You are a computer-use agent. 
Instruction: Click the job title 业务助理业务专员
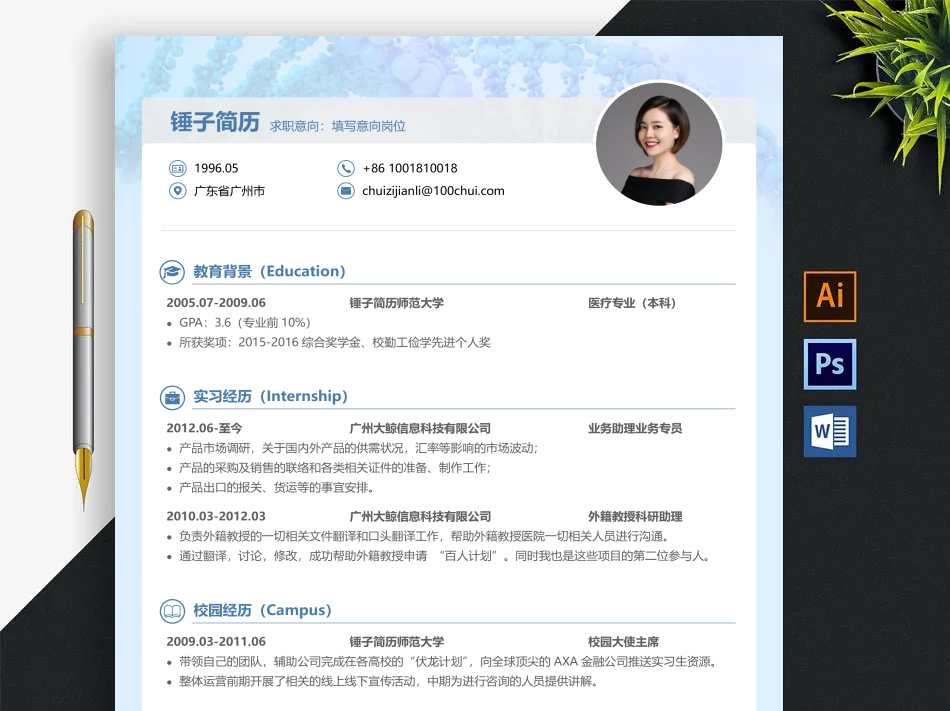pos(635,428)
